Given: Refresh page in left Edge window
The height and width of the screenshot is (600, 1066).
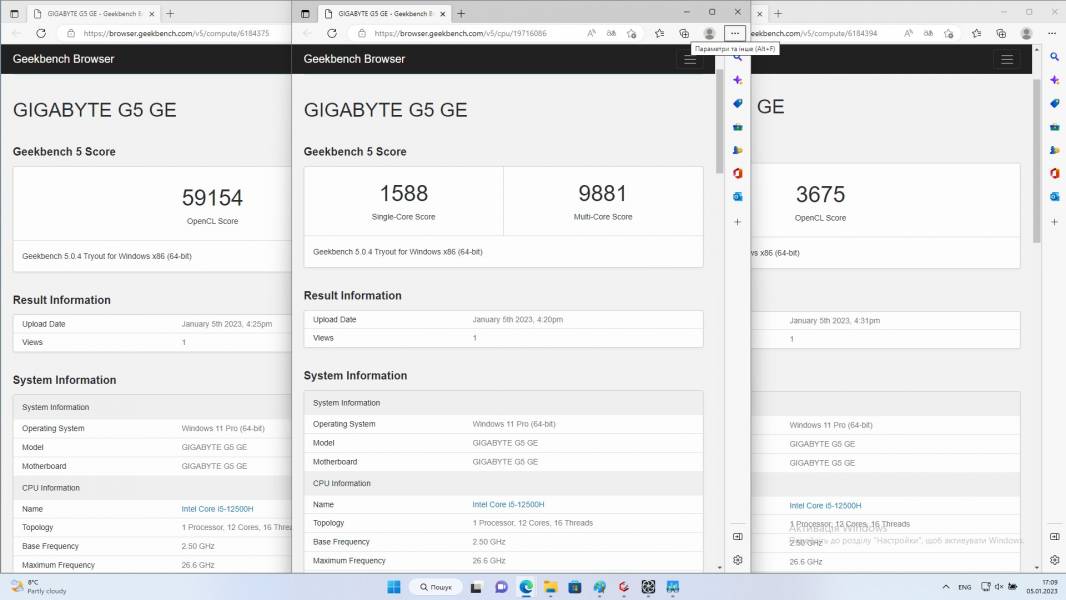Looking at the screenshot, I should coord(41,33).
